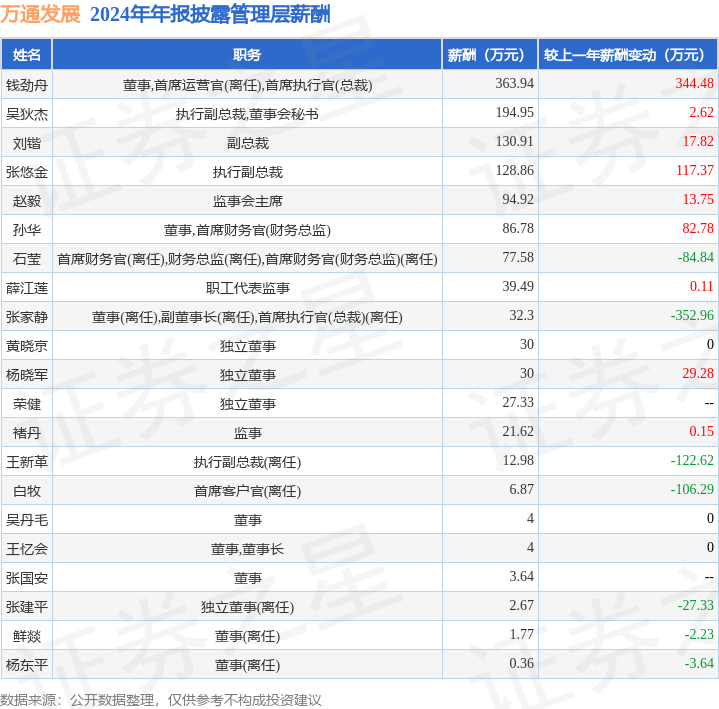
Task: Click change value 2.62
Action: click(701, 112)
